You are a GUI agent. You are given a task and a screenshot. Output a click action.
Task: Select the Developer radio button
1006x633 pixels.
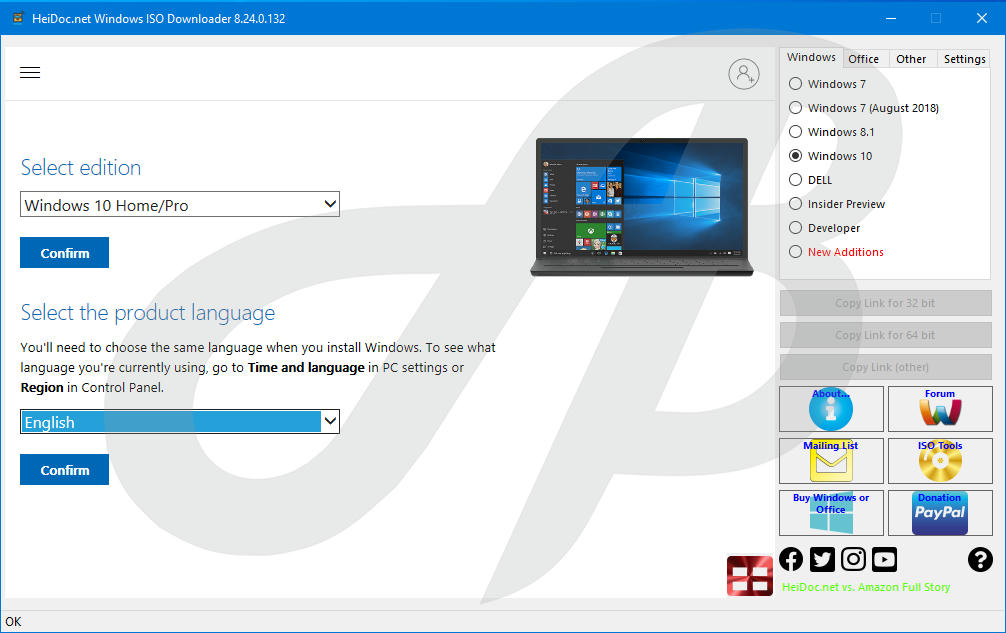click(x=796, y=228)
